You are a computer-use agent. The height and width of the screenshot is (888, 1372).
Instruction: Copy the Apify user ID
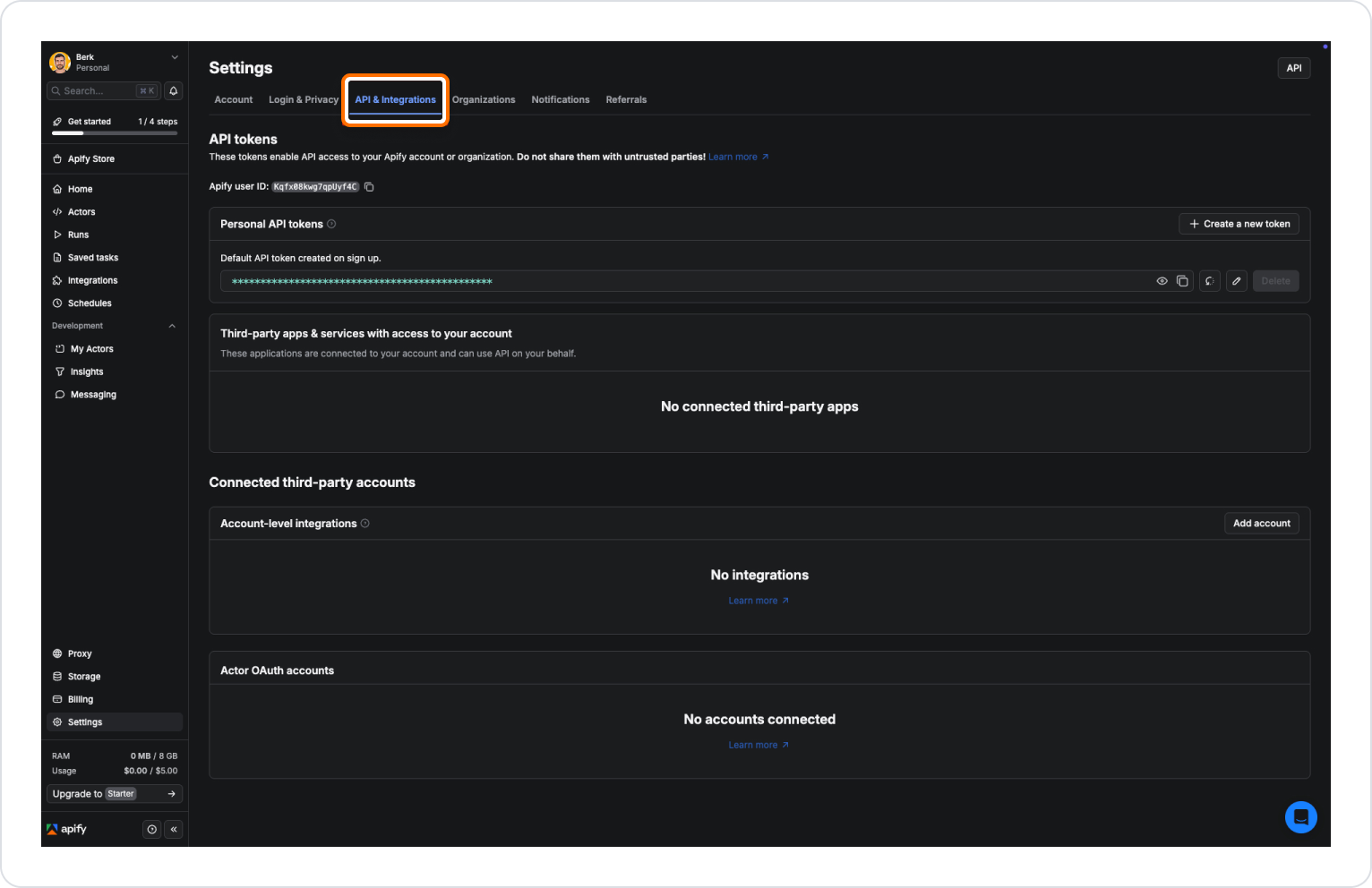[x=369, y=187]
